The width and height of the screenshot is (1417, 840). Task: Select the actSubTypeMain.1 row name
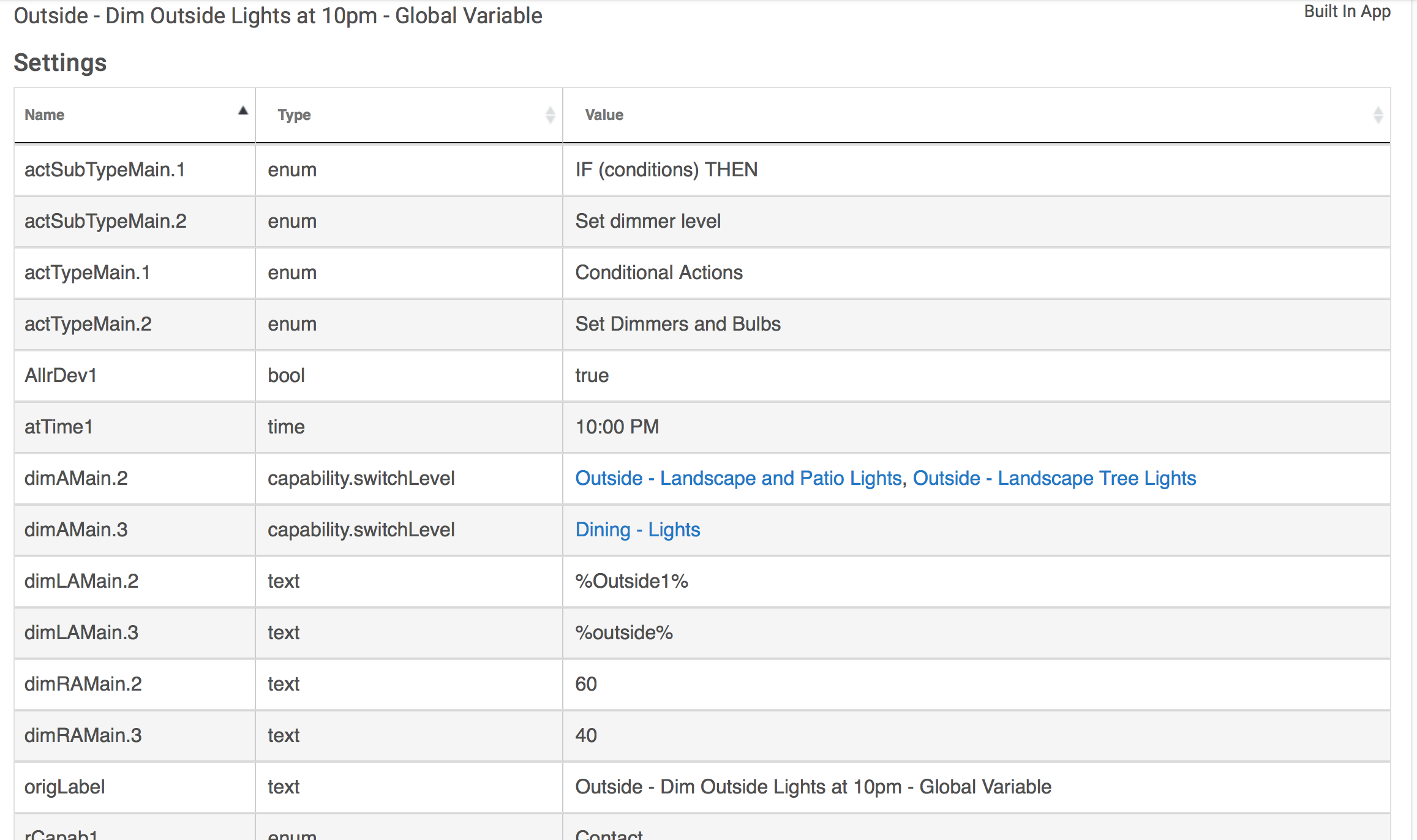click(x=105, y=170)
